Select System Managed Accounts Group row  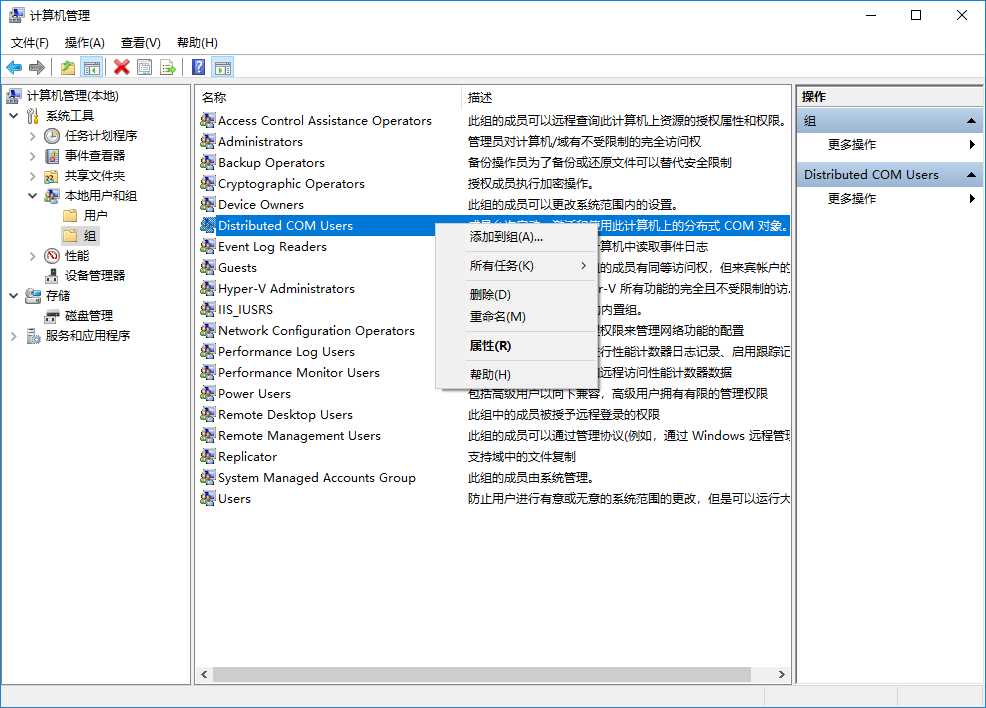tap(494, 477)
